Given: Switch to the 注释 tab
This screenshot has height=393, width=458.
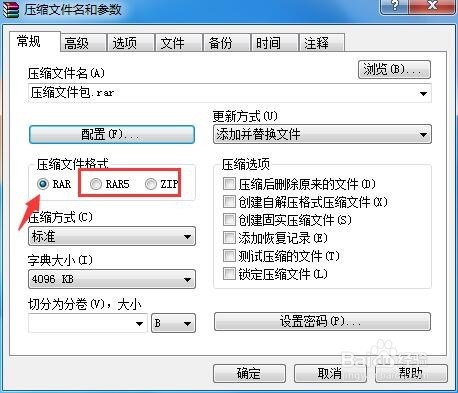Looking at the screenshot, I should (x=322, y=43).
